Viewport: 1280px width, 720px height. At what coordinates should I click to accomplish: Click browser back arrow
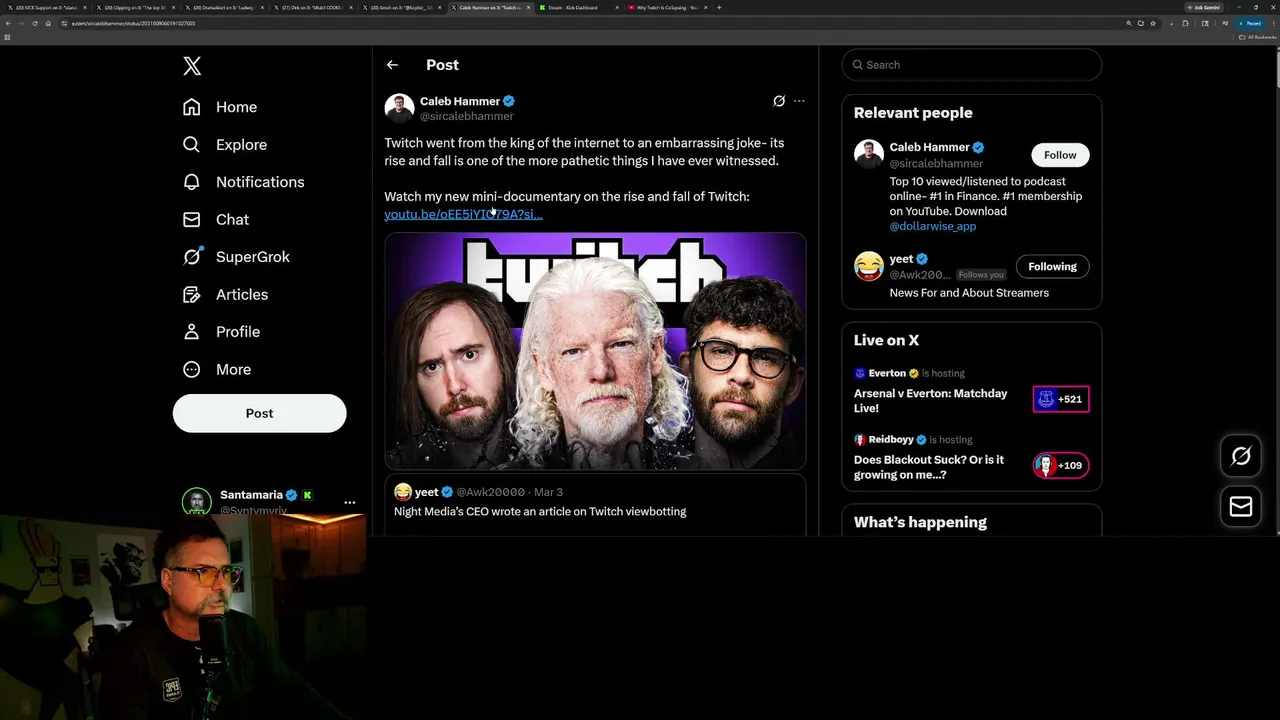[x=8, y=23]
